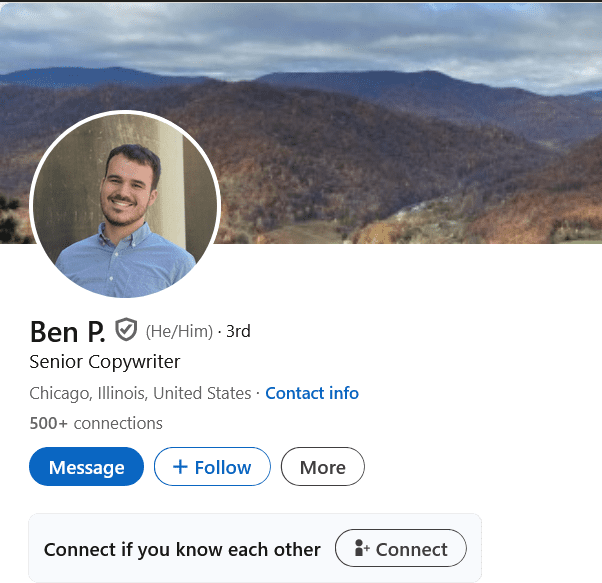
Task: View the 500+ connections list
Action: 96,423
